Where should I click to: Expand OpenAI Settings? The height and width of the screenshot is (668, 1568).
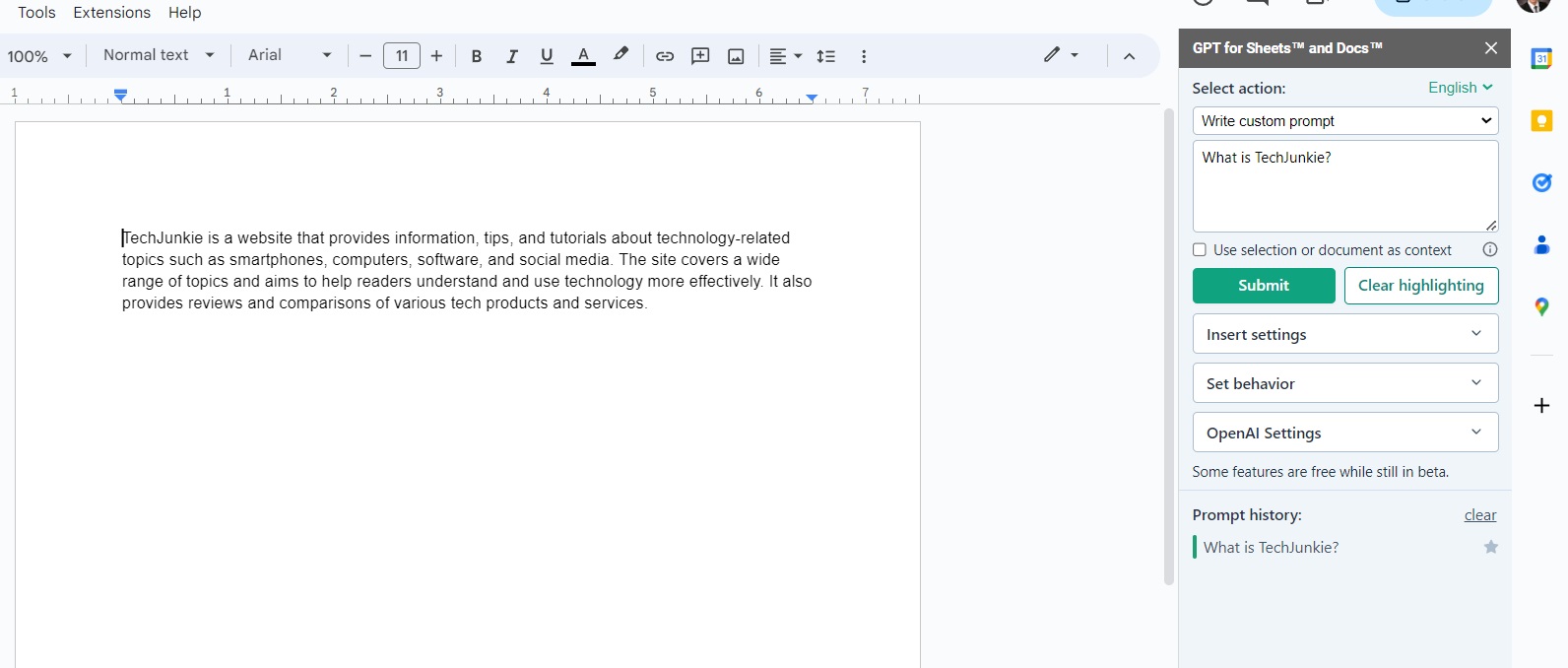(x=1345, y=433)
